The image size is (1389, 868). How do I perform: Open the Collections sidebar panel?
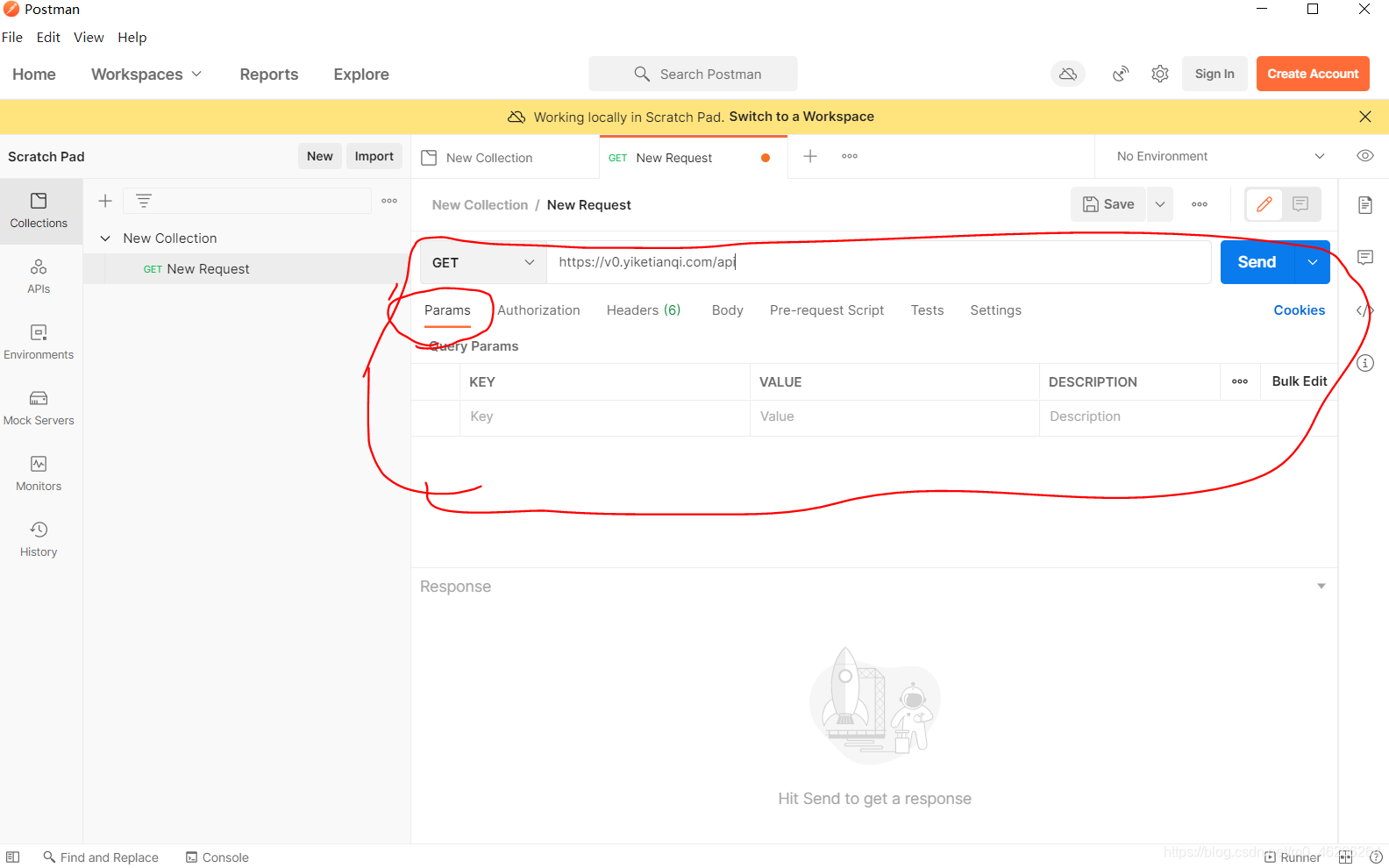click(x=39, y=210)
